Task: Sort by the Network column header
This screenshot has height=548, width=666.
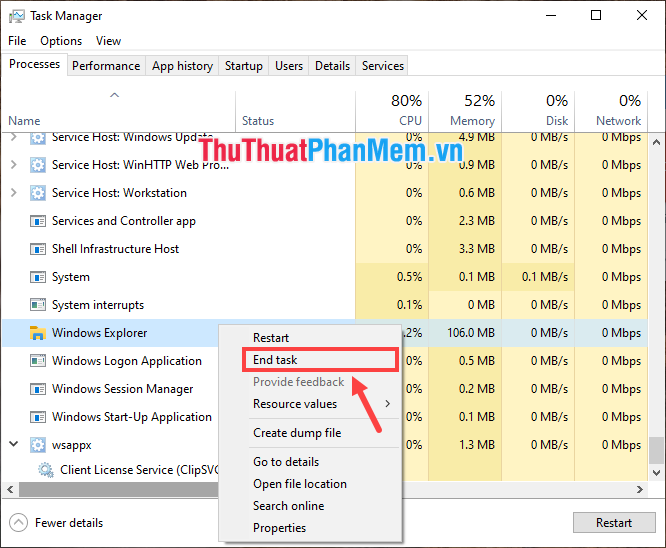Action: coord(611,111)
